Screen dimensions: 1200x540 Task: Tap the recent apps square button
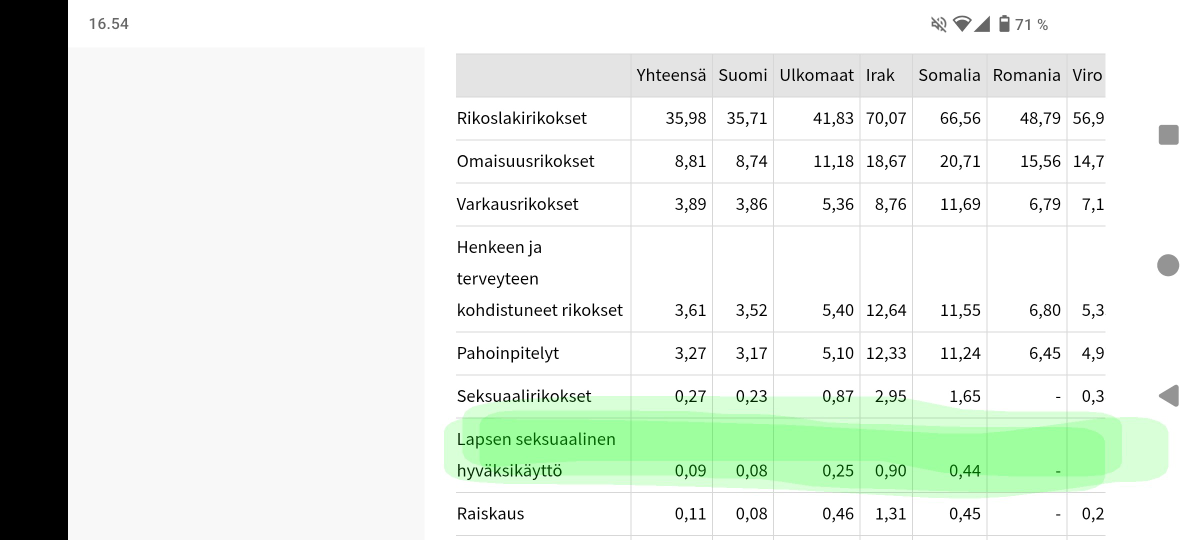pyautogui.click(x=1168, y=135)
